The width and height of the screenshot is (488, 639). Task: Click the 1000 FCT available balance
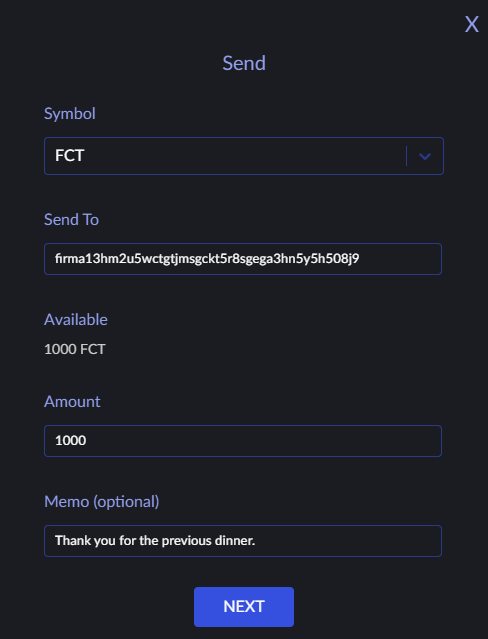(75, 349)
